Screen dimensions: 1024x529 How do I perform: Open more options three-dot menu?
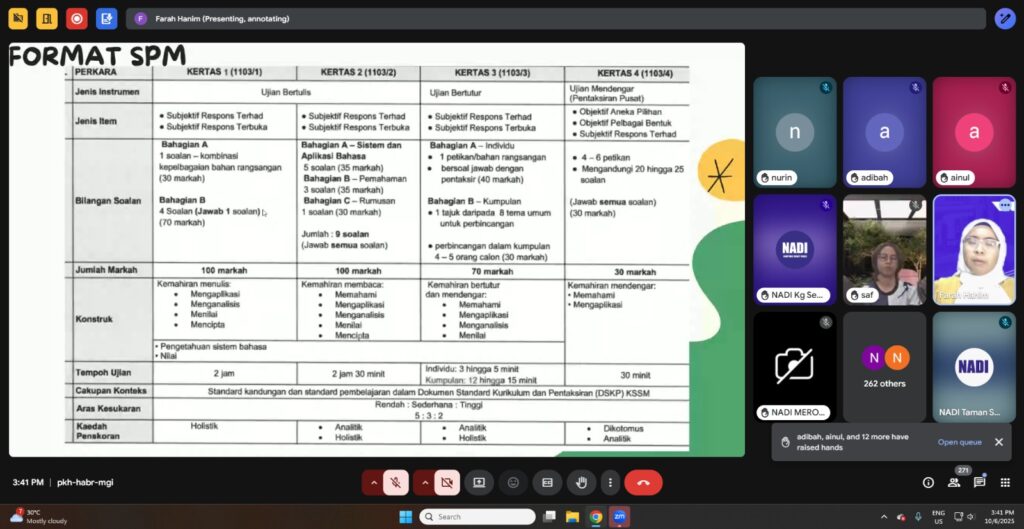click(610, 483)
